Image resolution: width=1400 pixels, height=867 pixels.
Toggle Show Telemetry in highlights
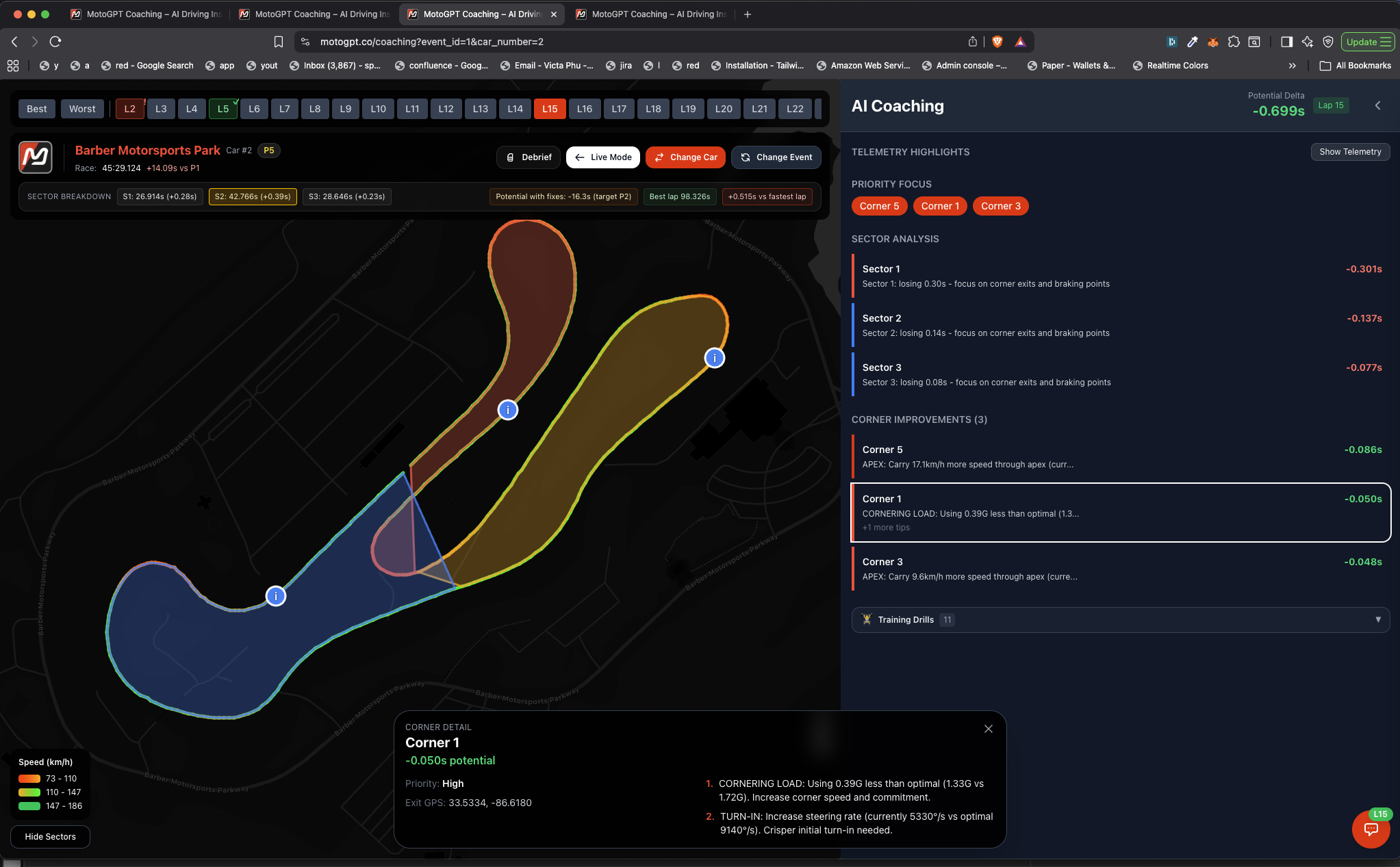(1349, 152)
